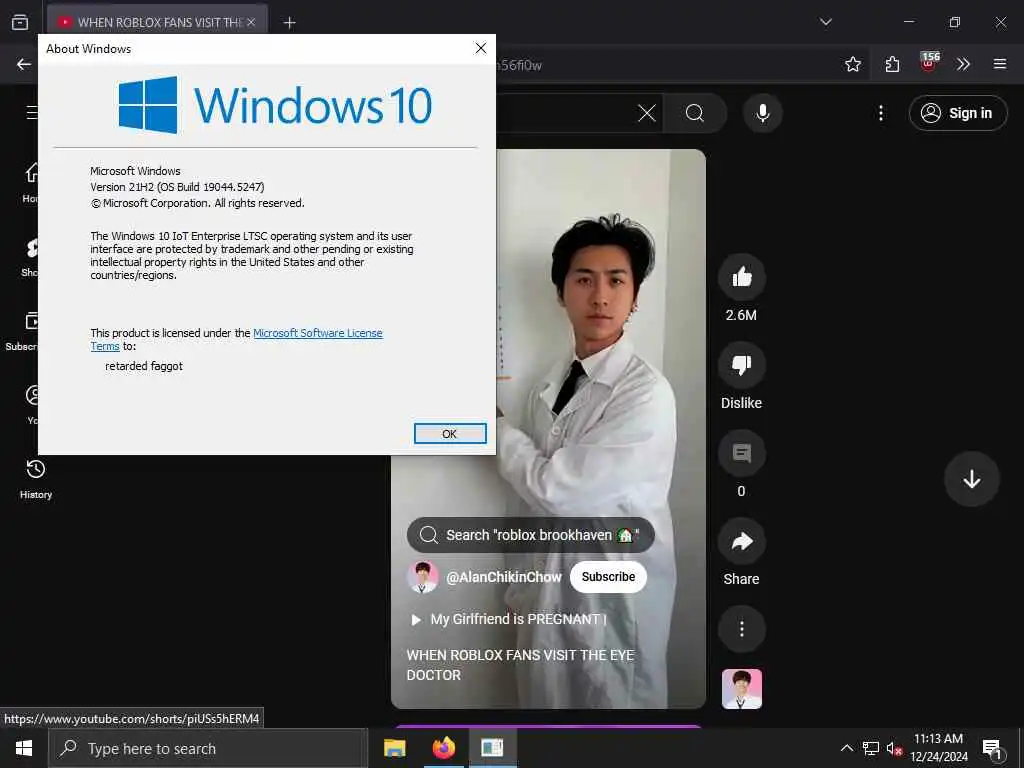Click sound thumbnail below more actions
The height and width of the screenshot is (768, 1024).
741,689
